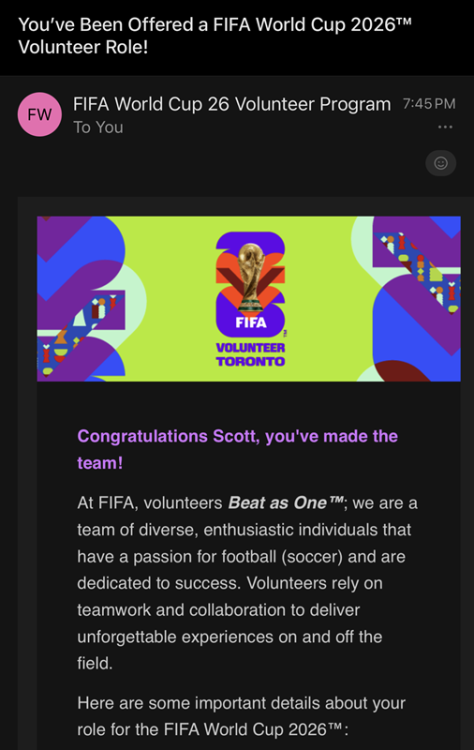Click 'FIFA World Cup 2026™' in last line
Screen dimensions: 474x750
[x=253, y=729]
